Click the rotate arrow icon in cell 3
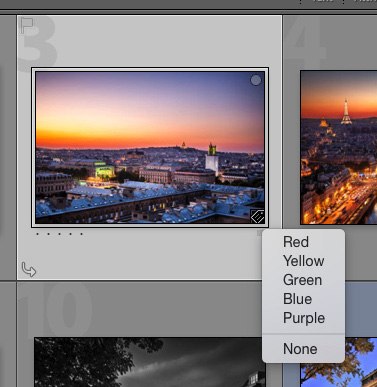 29,269
